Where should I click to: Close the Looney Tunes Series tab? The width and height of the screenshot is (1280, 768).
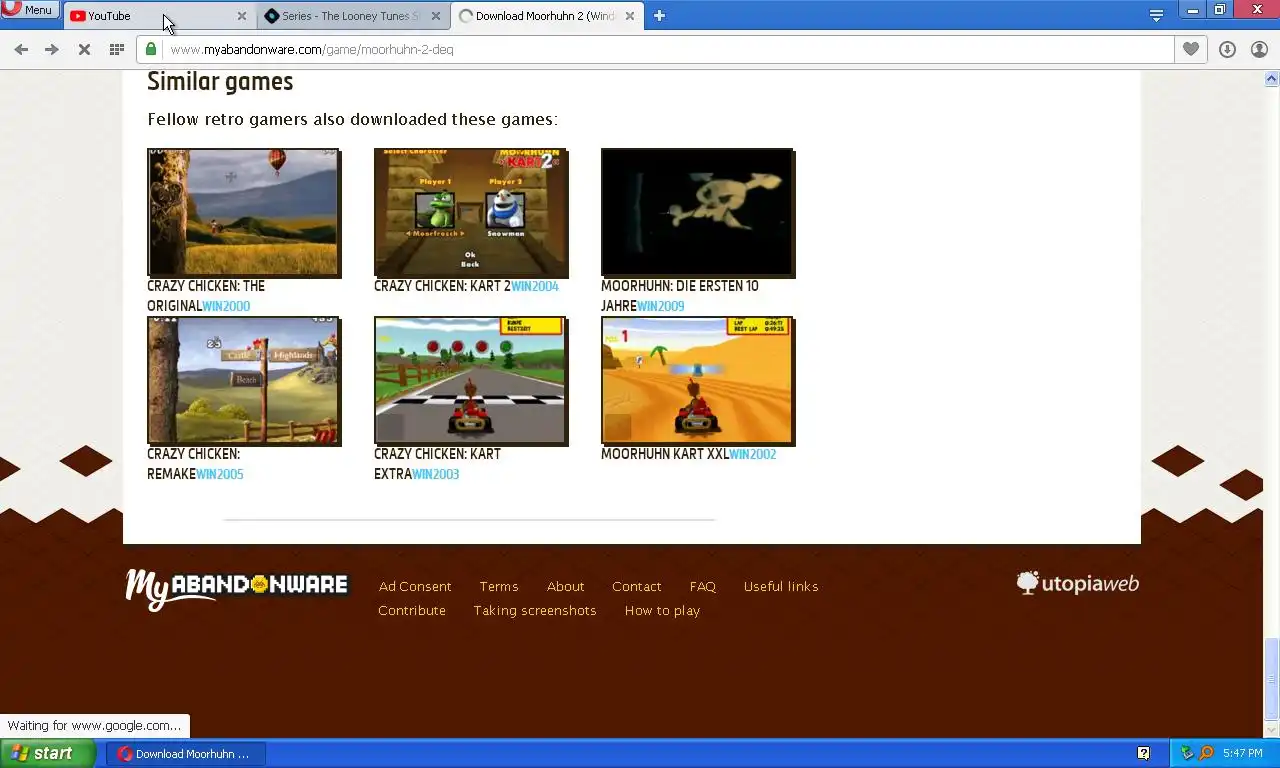point(435,16)
